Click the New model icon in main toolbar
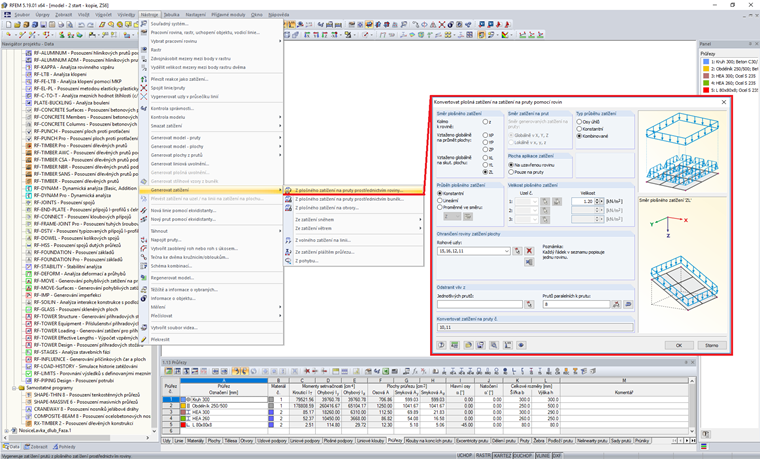760x459 pixels. pyautogui.click(x=8, y=24)
